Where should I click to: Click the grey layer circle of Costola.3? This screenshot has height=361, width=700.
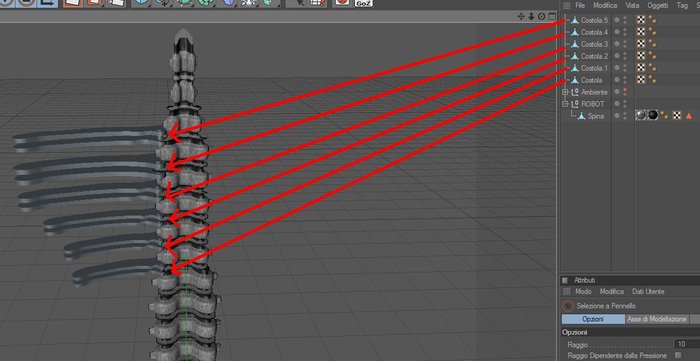pyautogui.click(x=617, y=44)
